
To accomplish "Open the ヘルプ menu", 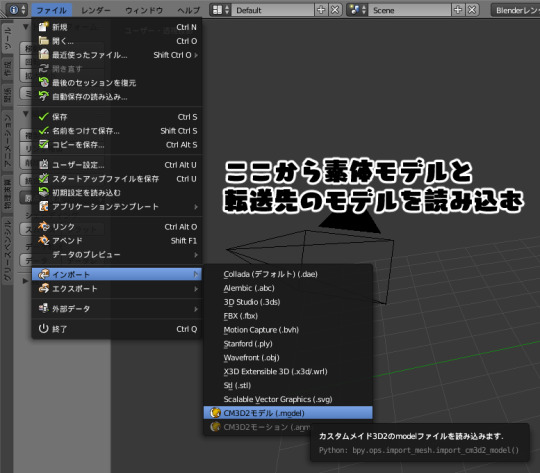I will pyautogui.click(x=188, y=10).
